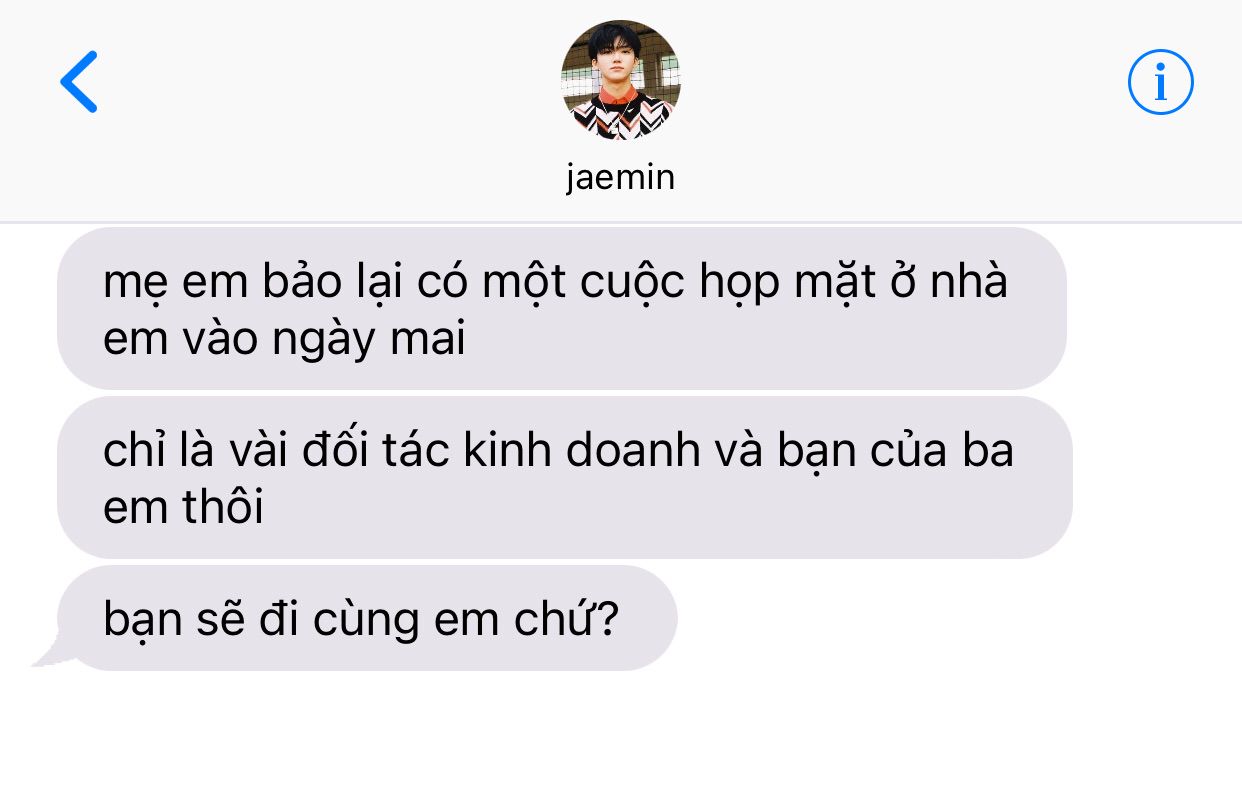The width and height of the screenshot is (1242, 806).
Task: Open conversation details via the info icon
Action: point(1161,82)
